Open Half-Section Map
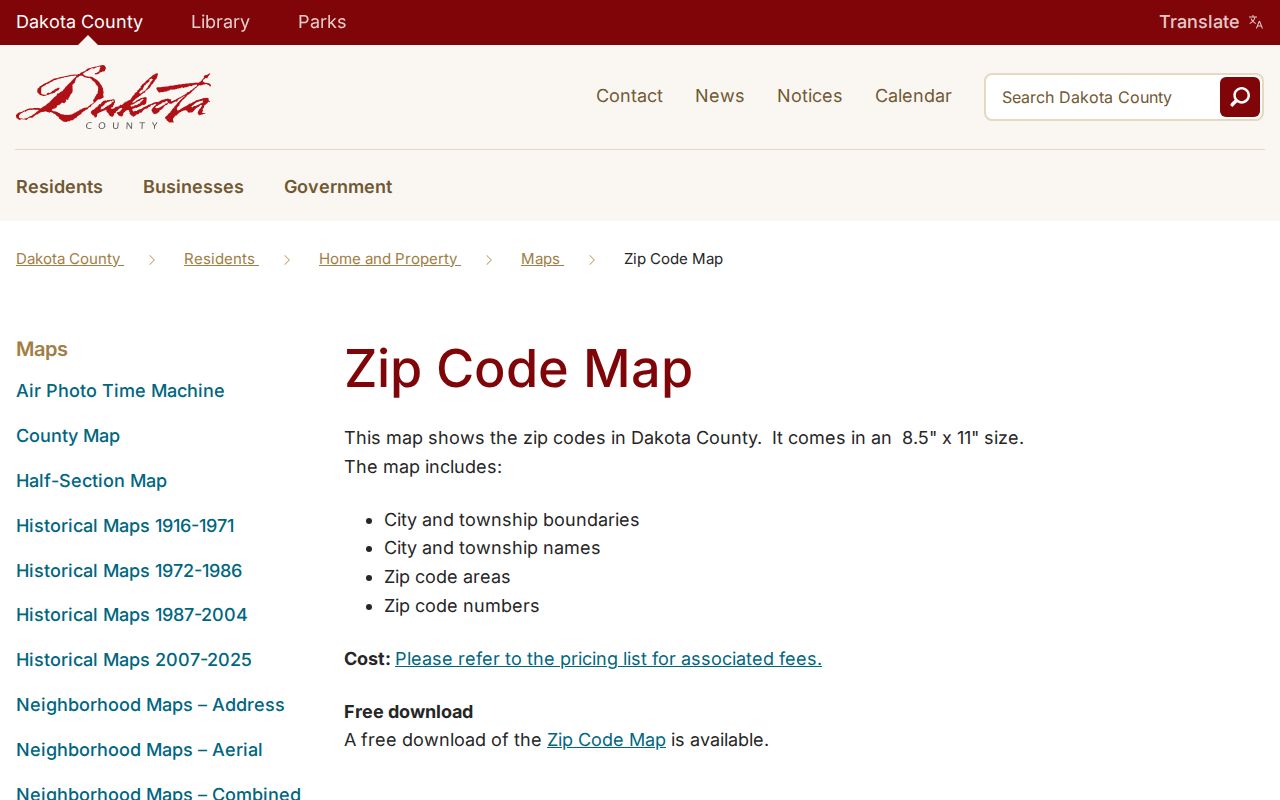 tap(91, 481)
